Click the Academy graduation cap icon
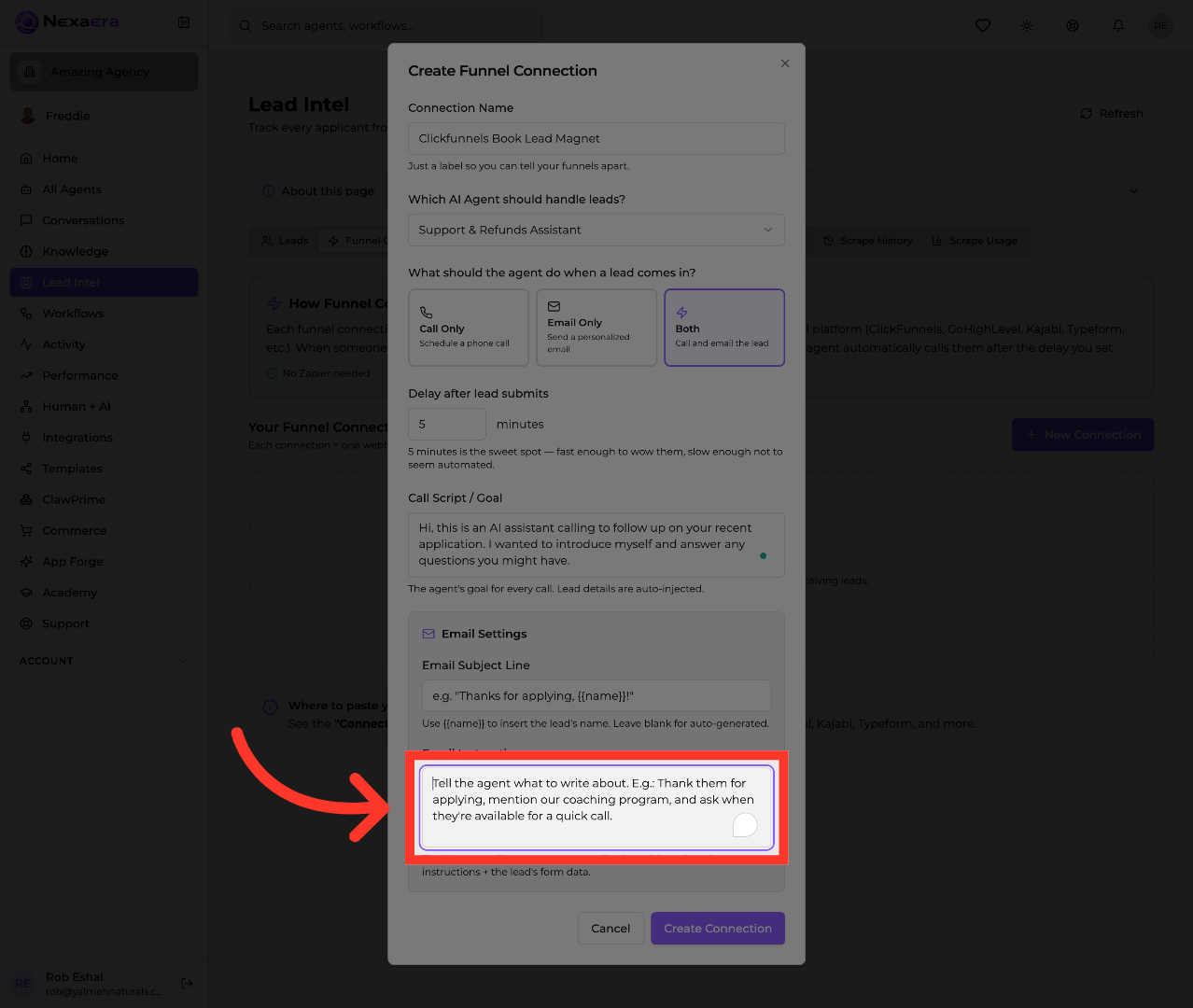Screen dimensions: 1193x1008 26,592
